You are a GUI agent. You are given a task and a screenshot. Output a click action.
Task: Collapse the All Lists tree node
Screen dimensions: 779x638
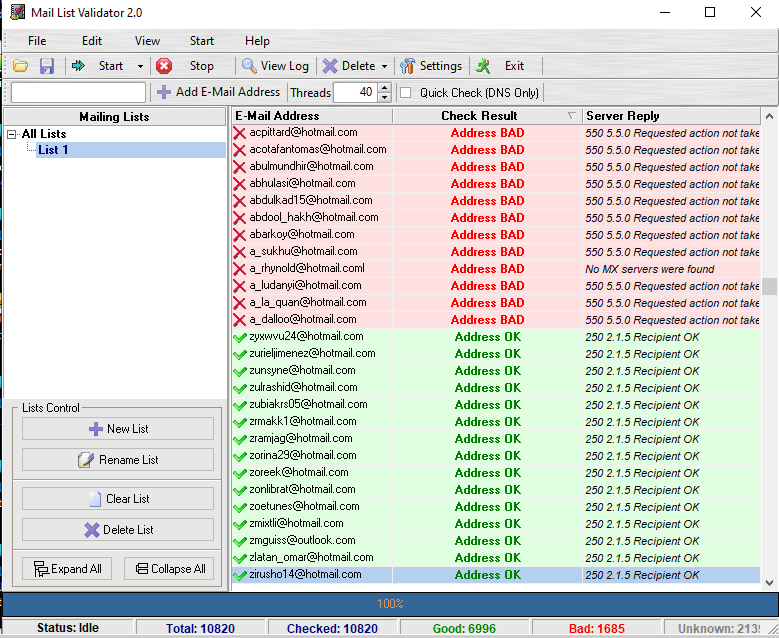(11, 134)
